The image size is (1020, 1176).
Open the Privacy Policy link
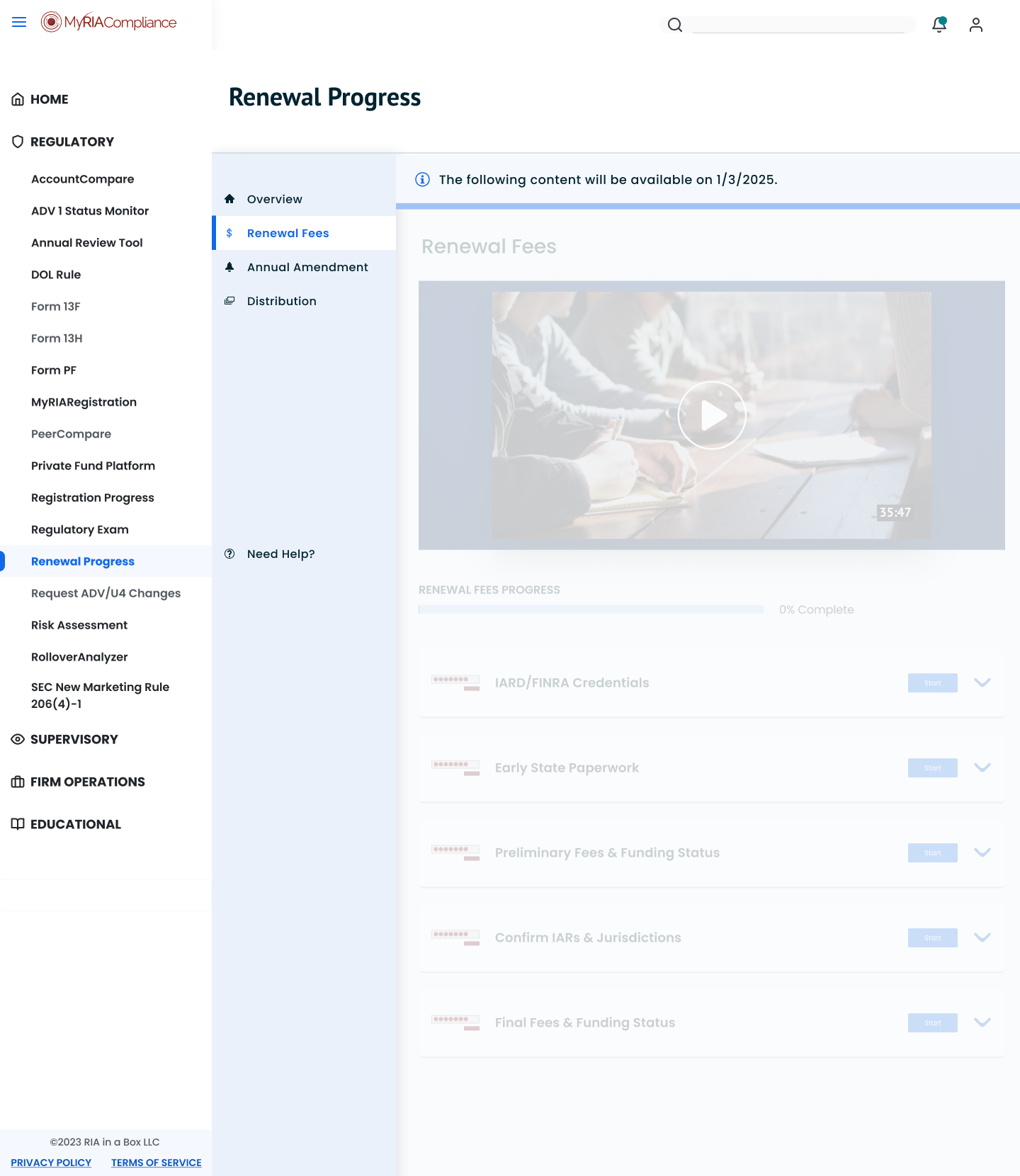point(51,1163)
